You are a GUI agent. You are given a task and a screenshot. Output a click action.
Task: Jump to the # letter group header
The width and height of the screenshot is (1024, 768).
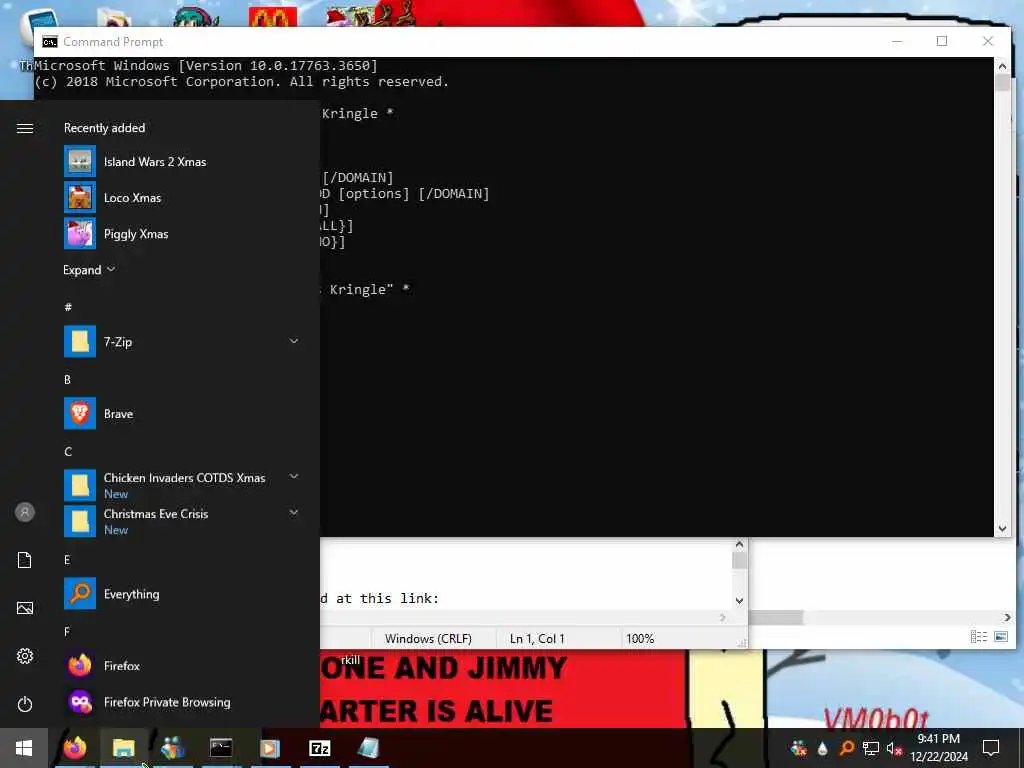(x=68, y=307)
